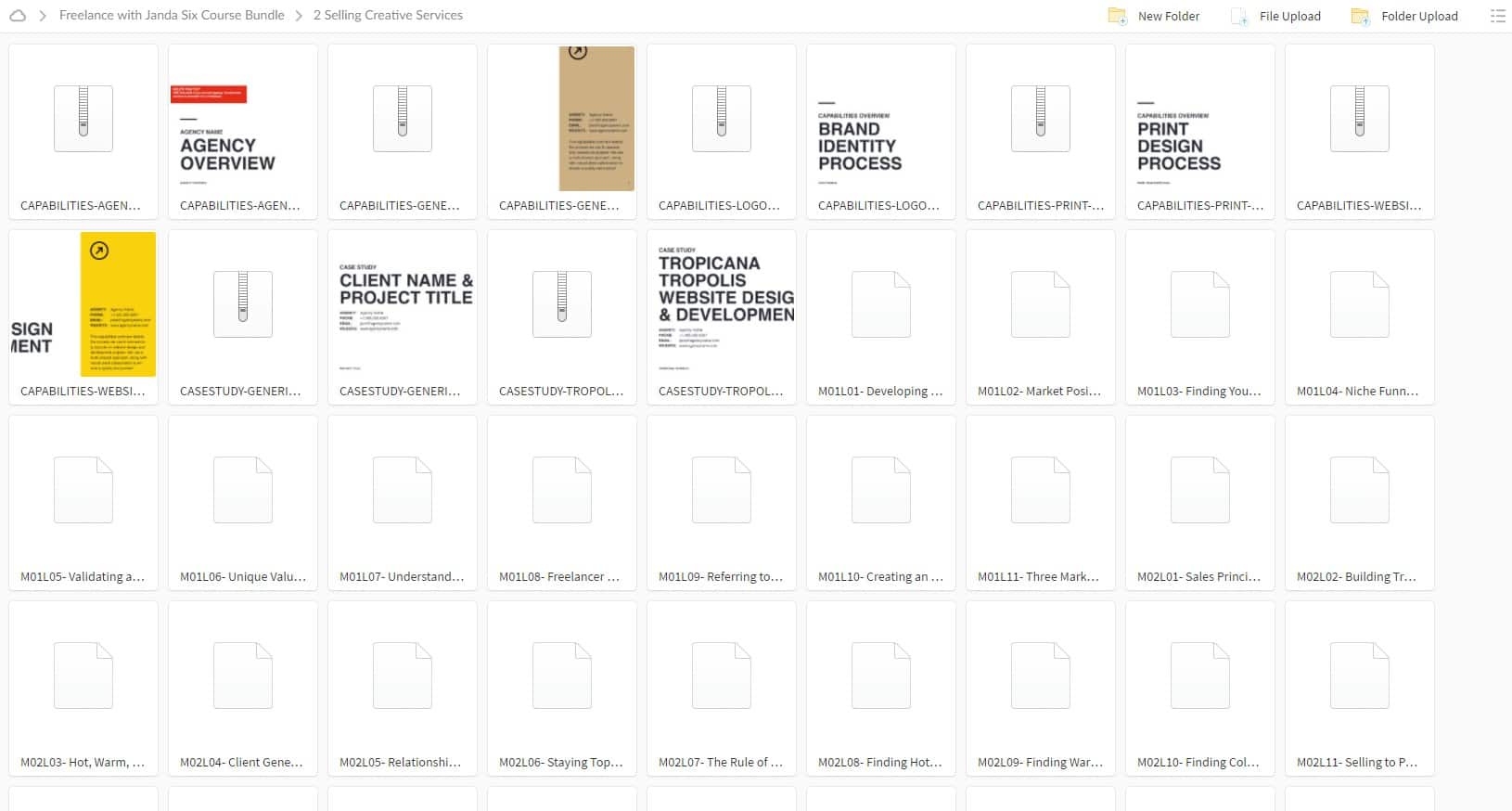Select the M01L06- Unique Valu file icon
The image size is (1512, 811).
pos(243,490)
